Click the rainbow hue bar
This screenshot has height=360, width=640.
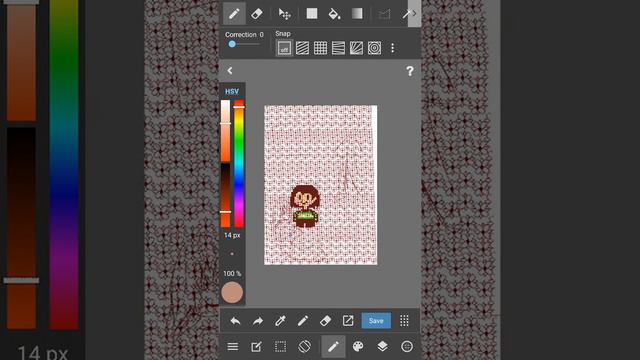239,163
